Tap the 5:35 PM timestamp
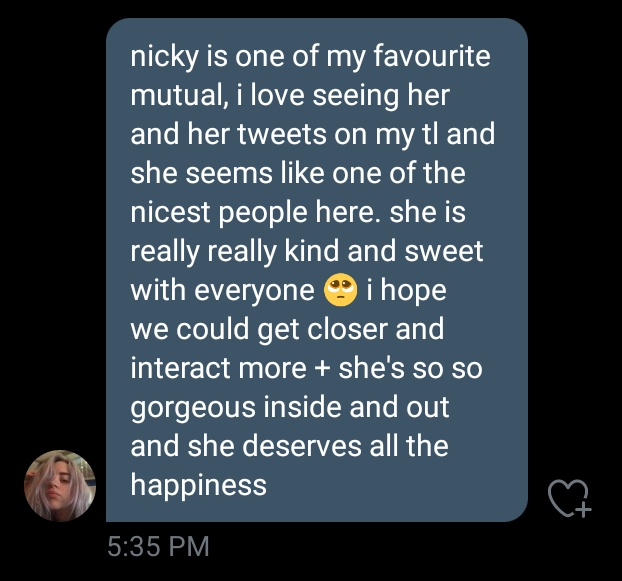The width and height of the screenshot is (622, 581). (158, 546)
